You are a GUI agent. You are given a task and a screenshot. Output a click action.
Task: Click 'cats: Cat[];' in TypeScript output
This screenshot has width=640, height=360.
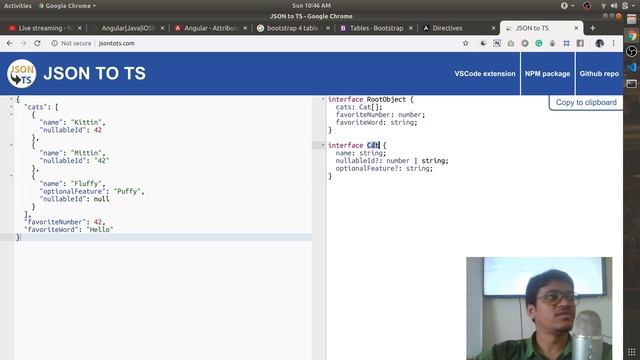pos(359,107)
